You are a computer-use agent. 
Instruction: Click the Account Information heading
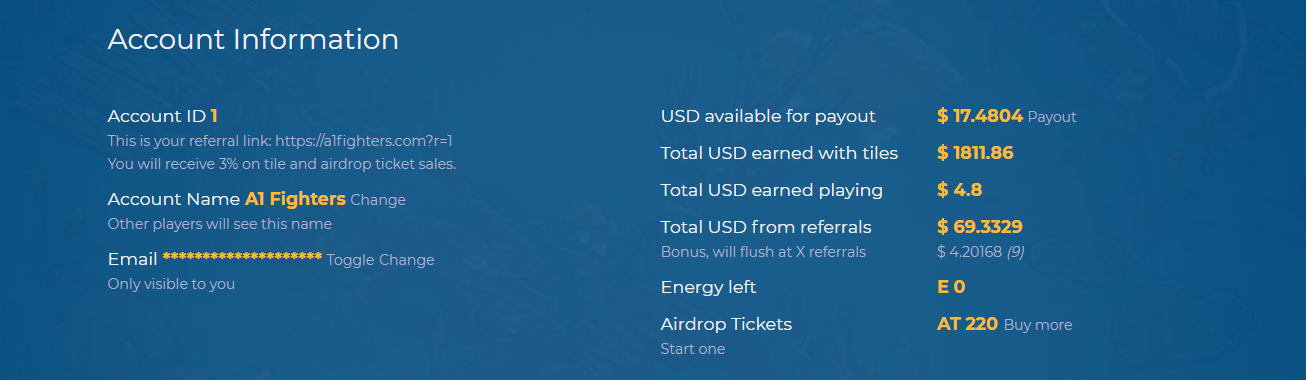click(x=253, y=40)
